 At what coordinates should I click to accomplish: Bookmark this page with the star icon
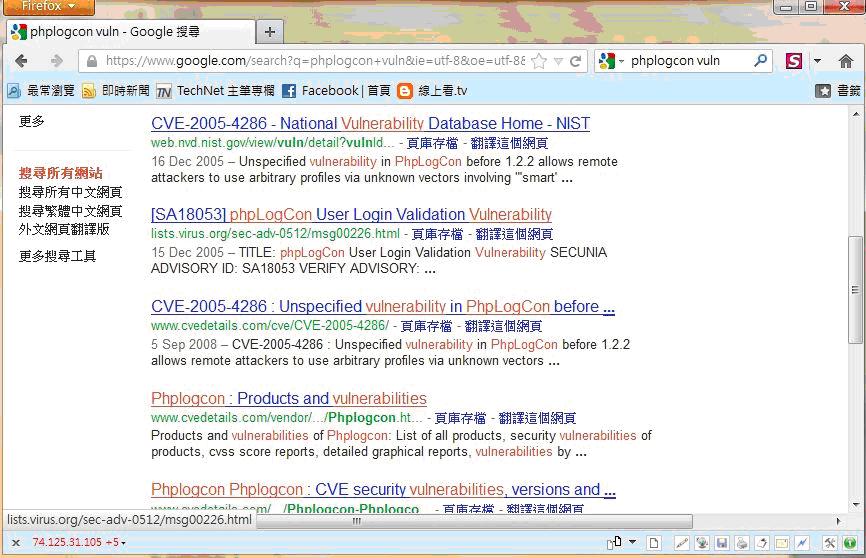539,61
